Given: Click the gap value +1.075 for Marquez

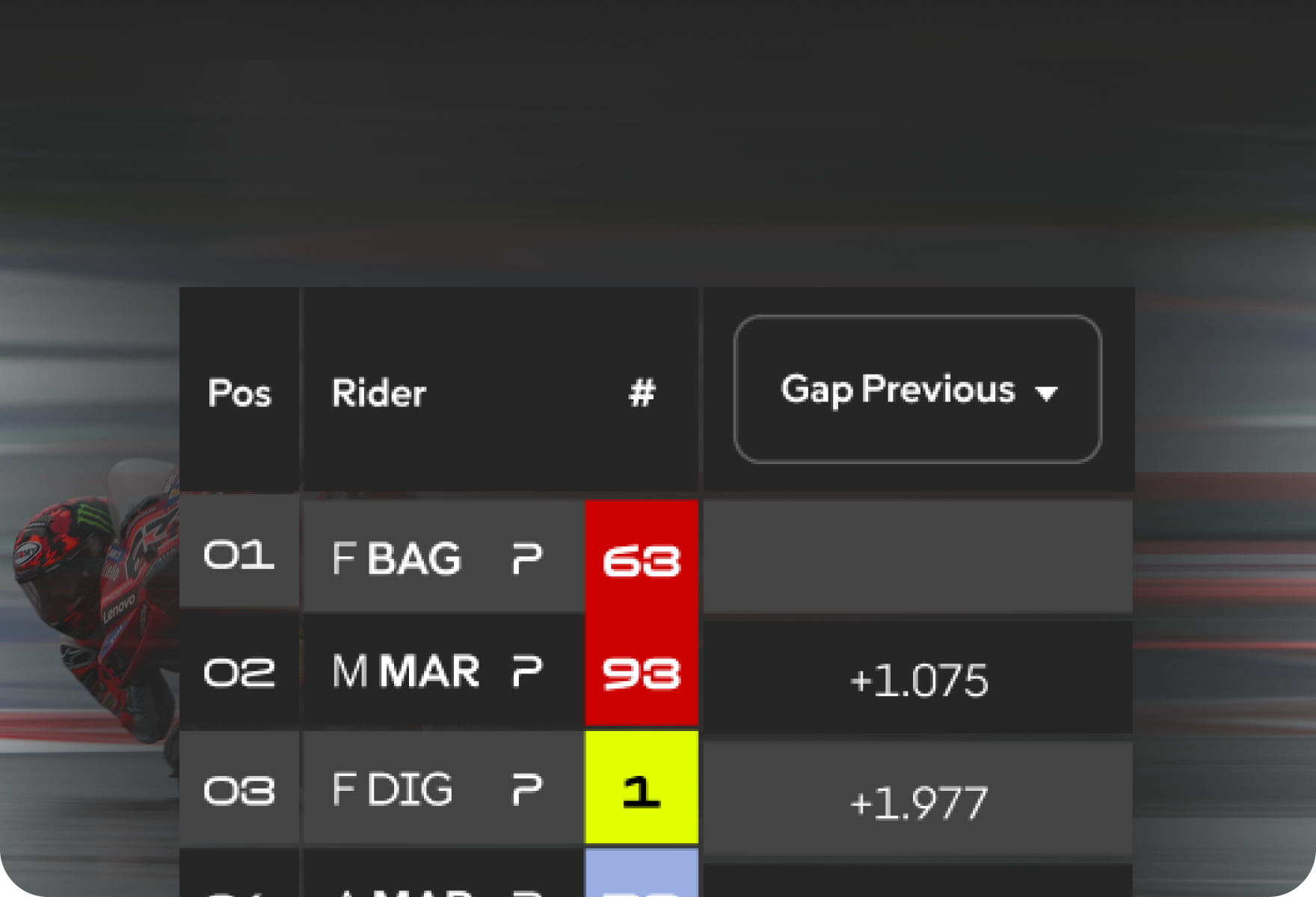Looking at the screenshot, I should coord(918,679).
